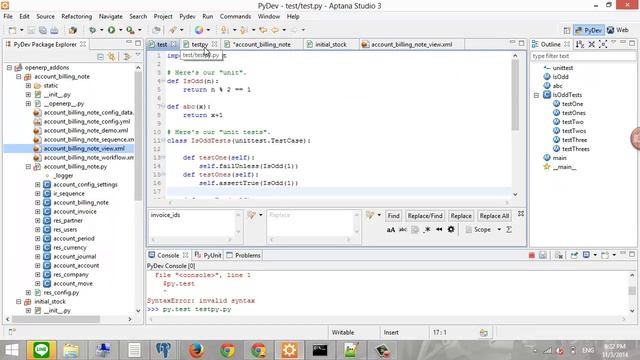Switch to the initial_stock editor tab
640x360 pixels.
tap(331, 44)
